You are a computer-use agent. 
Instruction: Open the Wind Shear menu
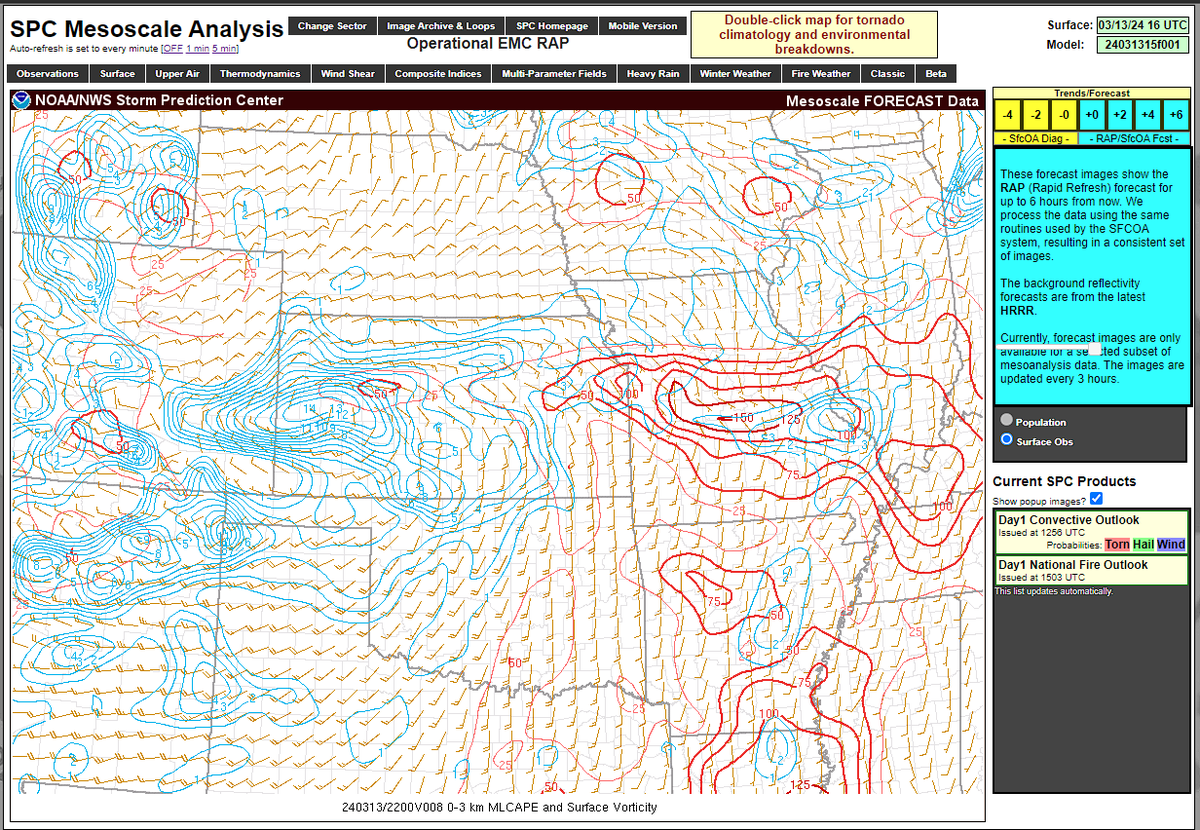348,74
